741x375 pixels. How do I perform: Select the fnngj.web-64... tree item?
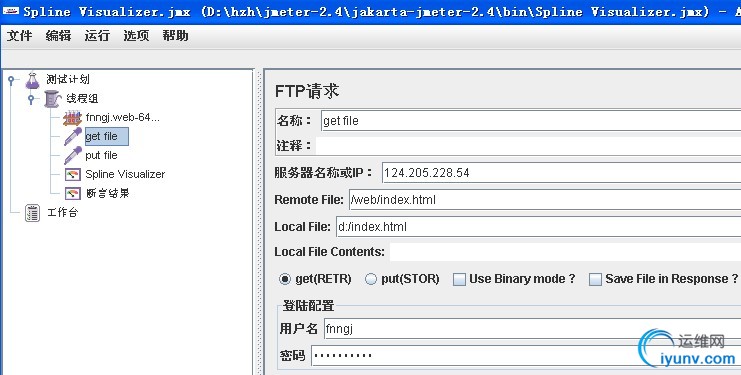click(122, 118)
